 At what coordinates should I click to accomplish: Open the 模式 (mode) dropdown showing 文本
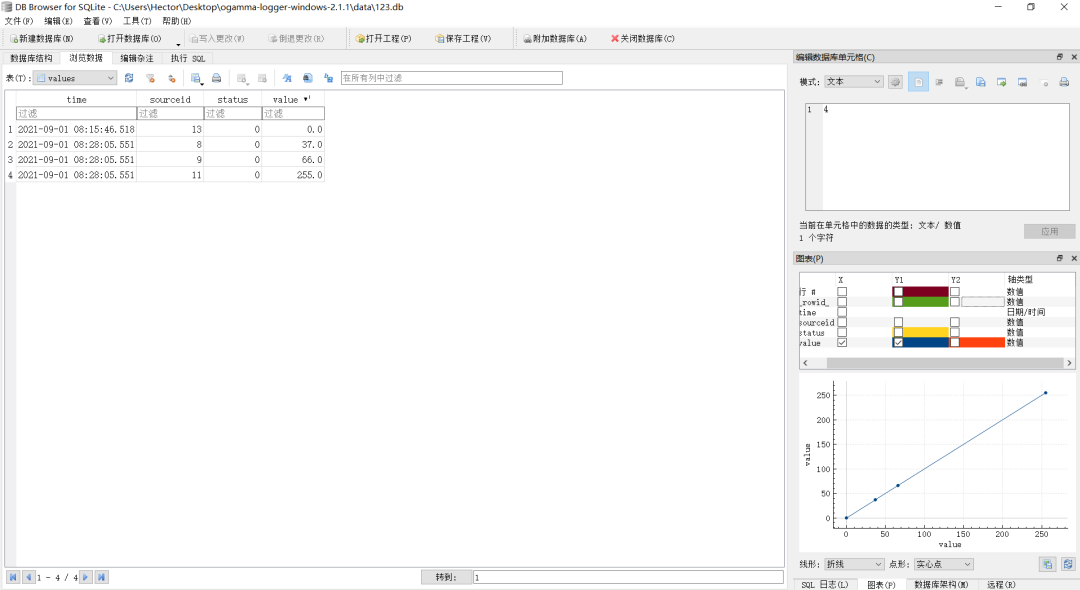[x=853, y=82]
